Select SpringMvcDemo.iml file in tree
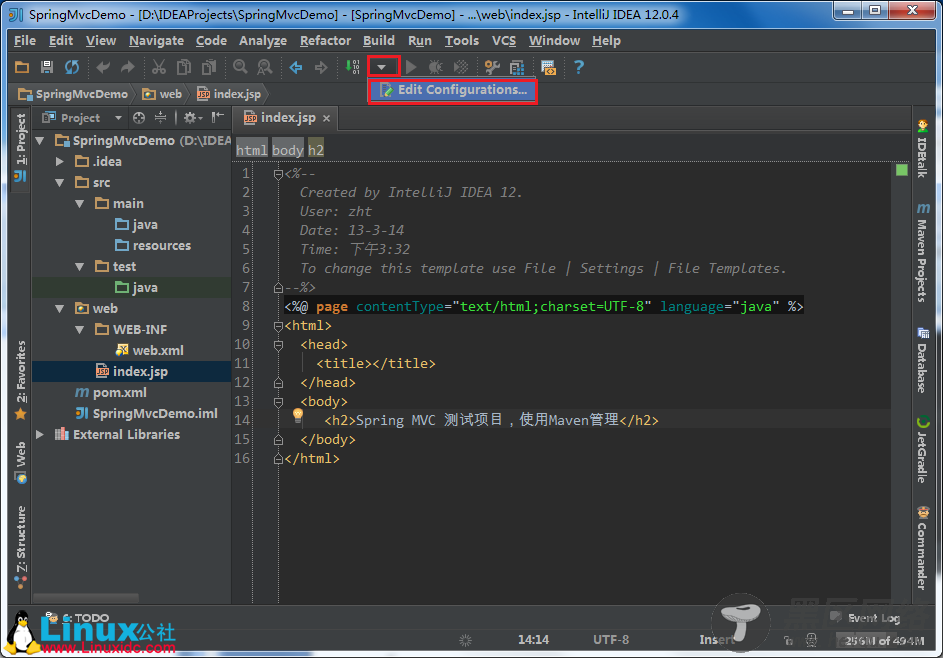The width and height of the screenshot is (943, 658). pyautogui.click(x=146, y=414)
